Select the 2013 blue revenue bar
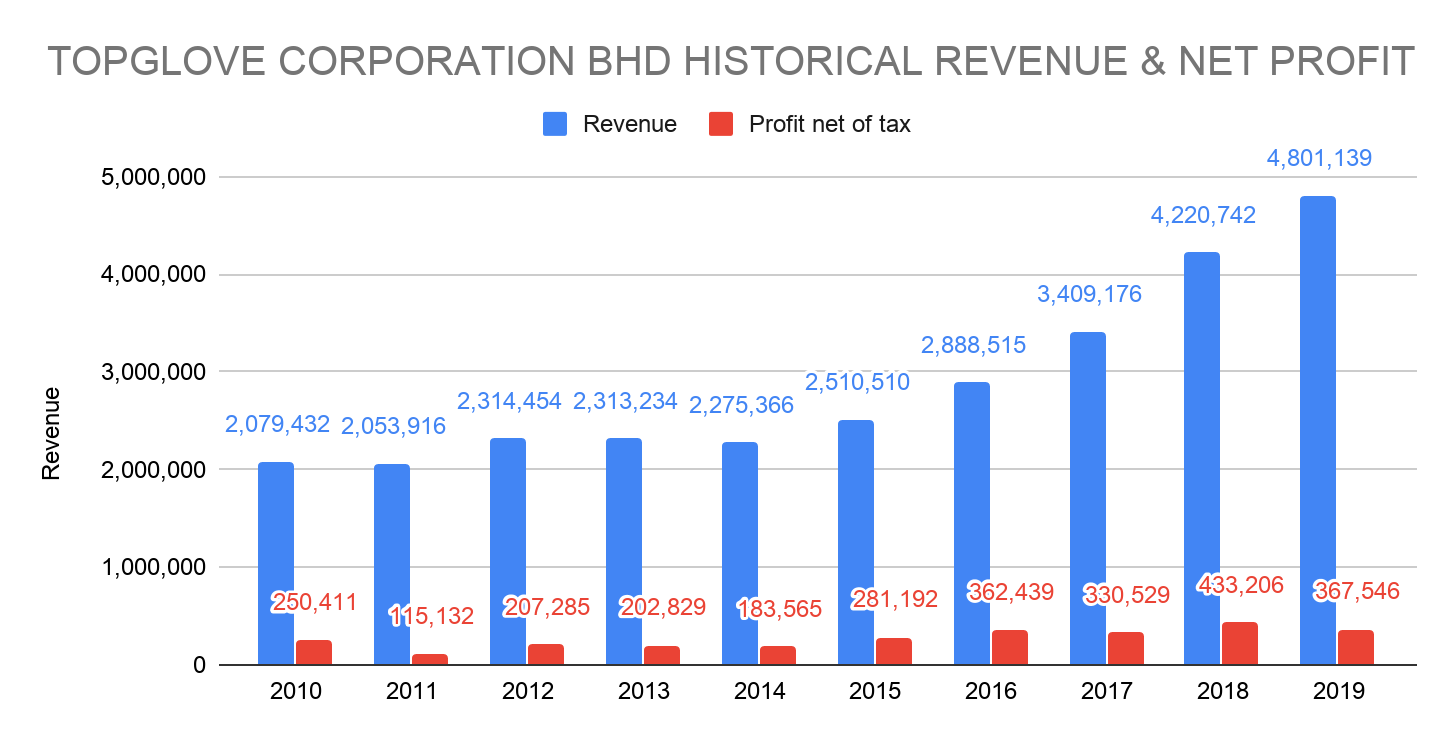1454x742 pixels. click(x=624, y=552)
